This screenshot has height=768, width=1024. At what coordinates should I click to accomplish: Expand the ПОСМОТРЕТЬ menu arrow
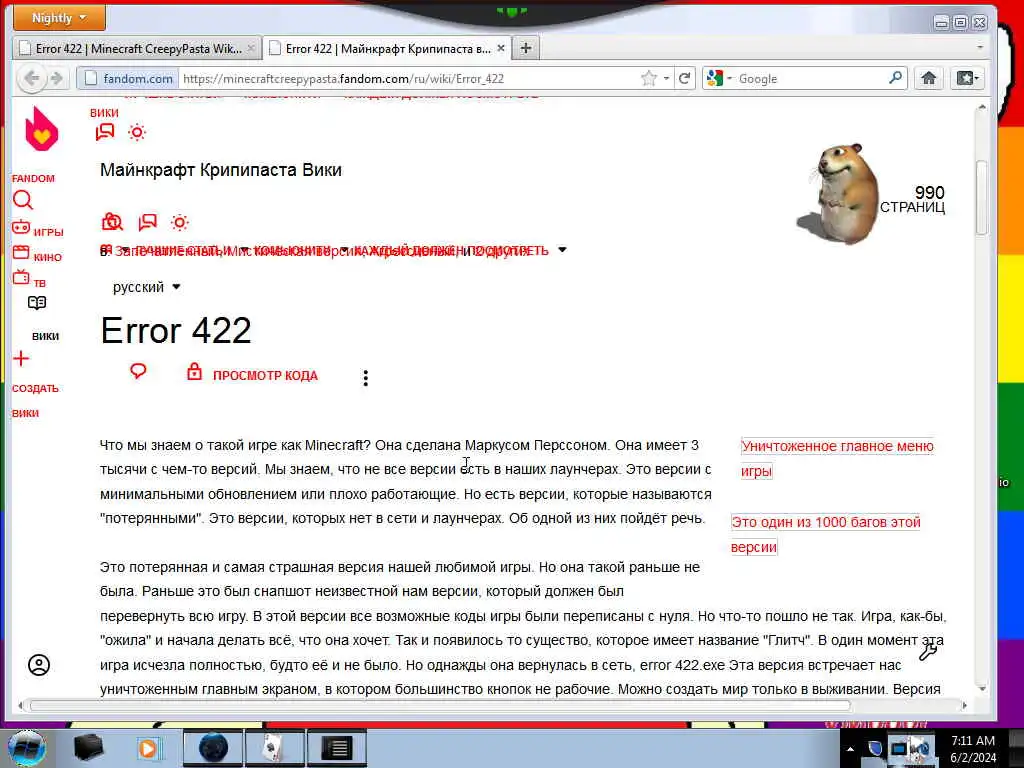pyautogui.click(x=562, y=250)
